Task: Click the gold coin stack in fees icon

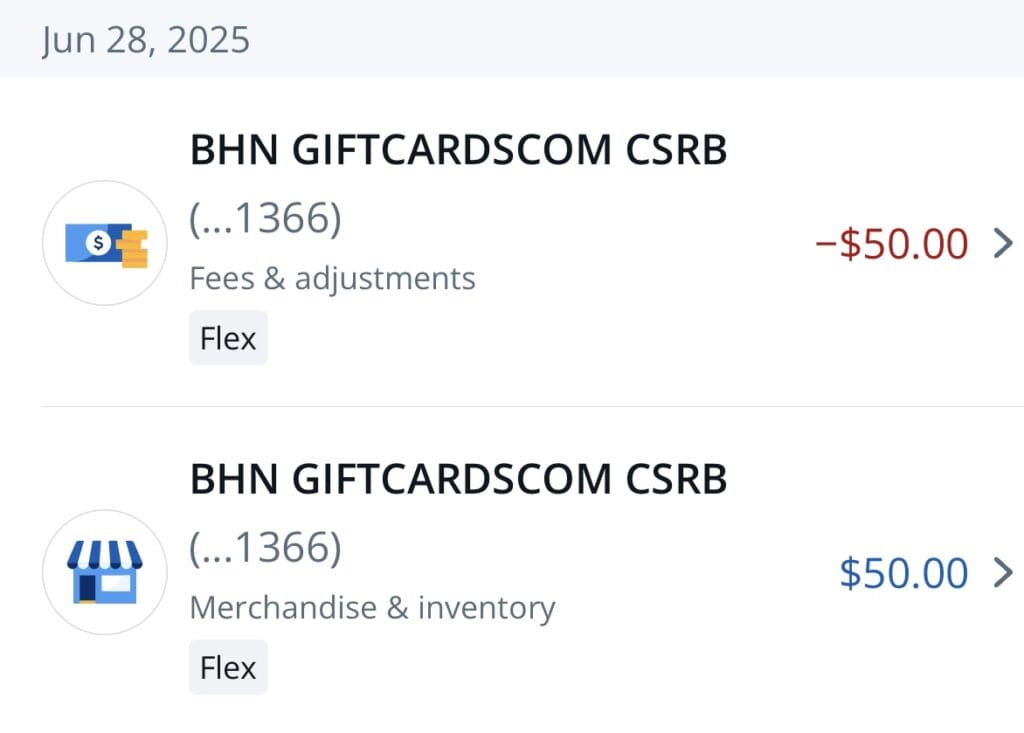Action: coord(133,248)
